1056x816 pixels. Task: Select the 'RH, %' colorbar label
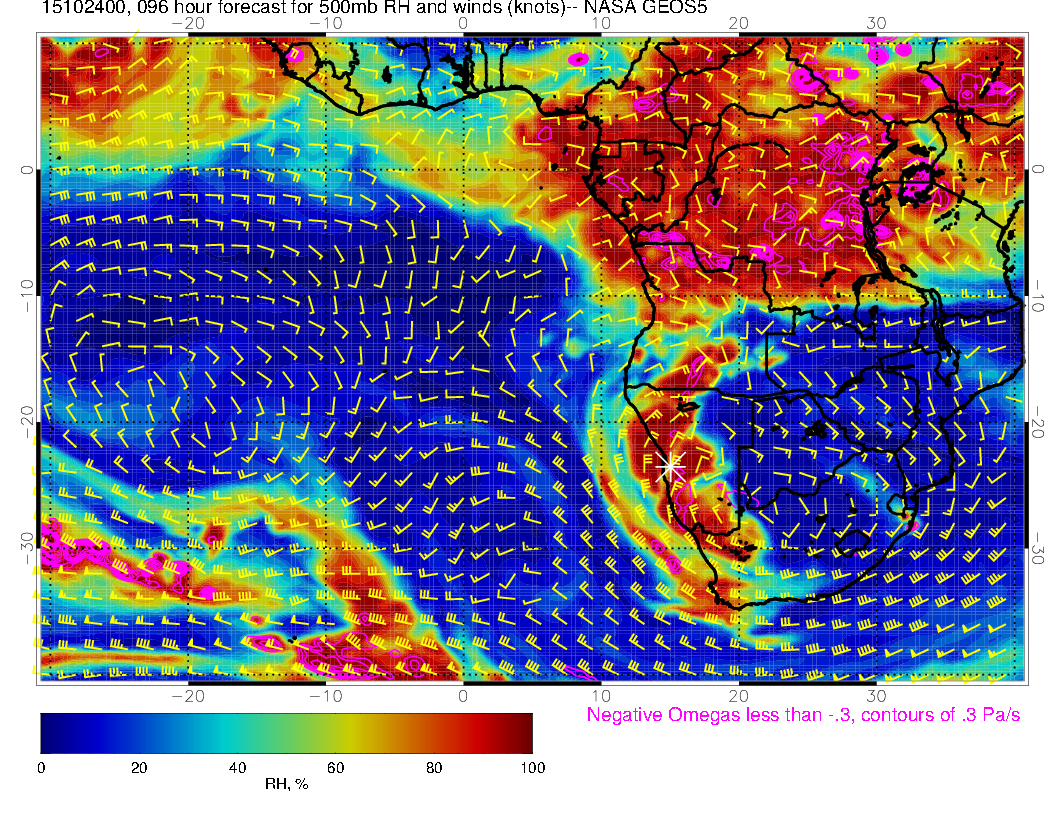point(286,785)
